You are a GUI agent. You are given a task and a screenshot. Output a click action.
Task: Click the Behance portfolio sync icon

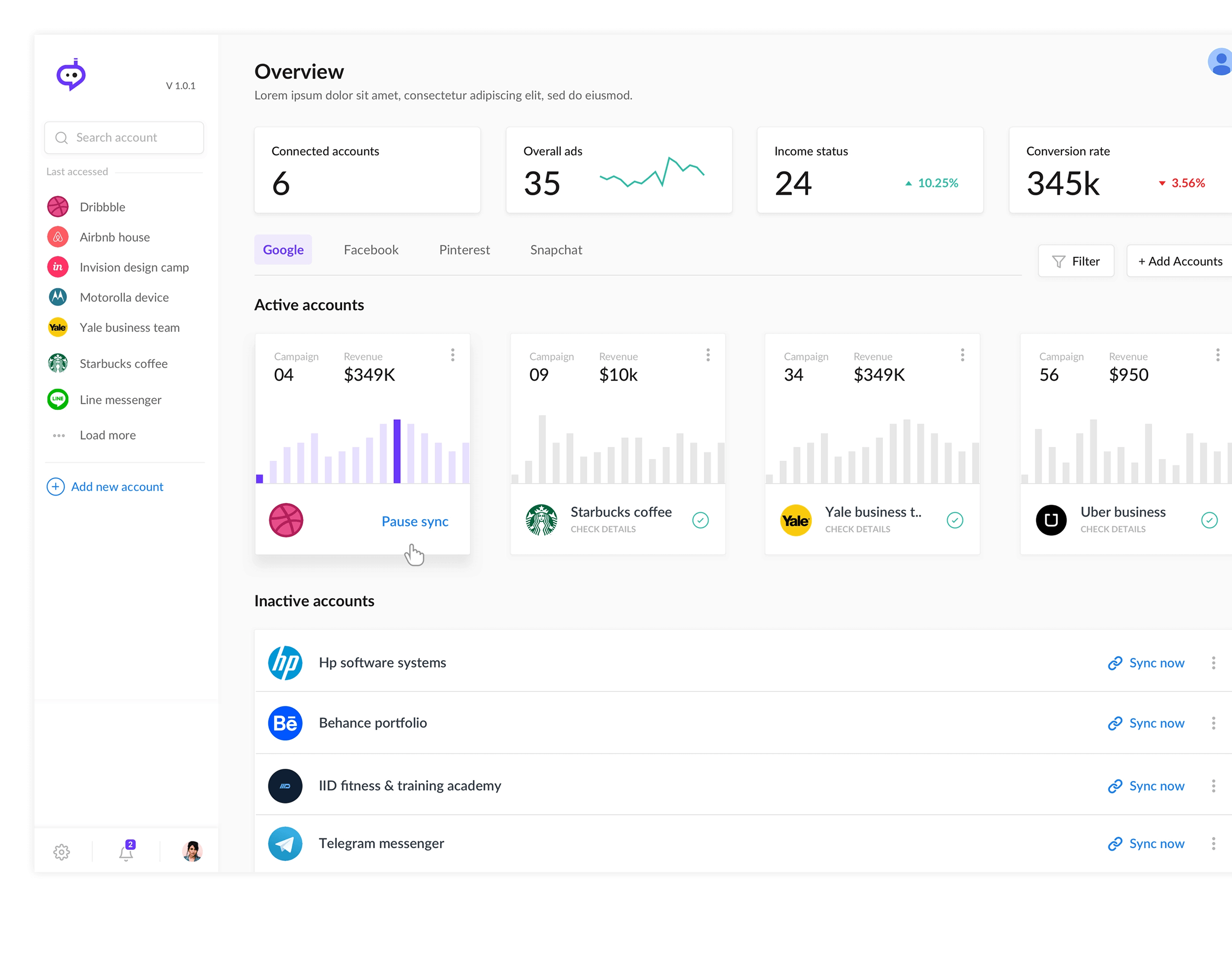[x=1112, y=723]
